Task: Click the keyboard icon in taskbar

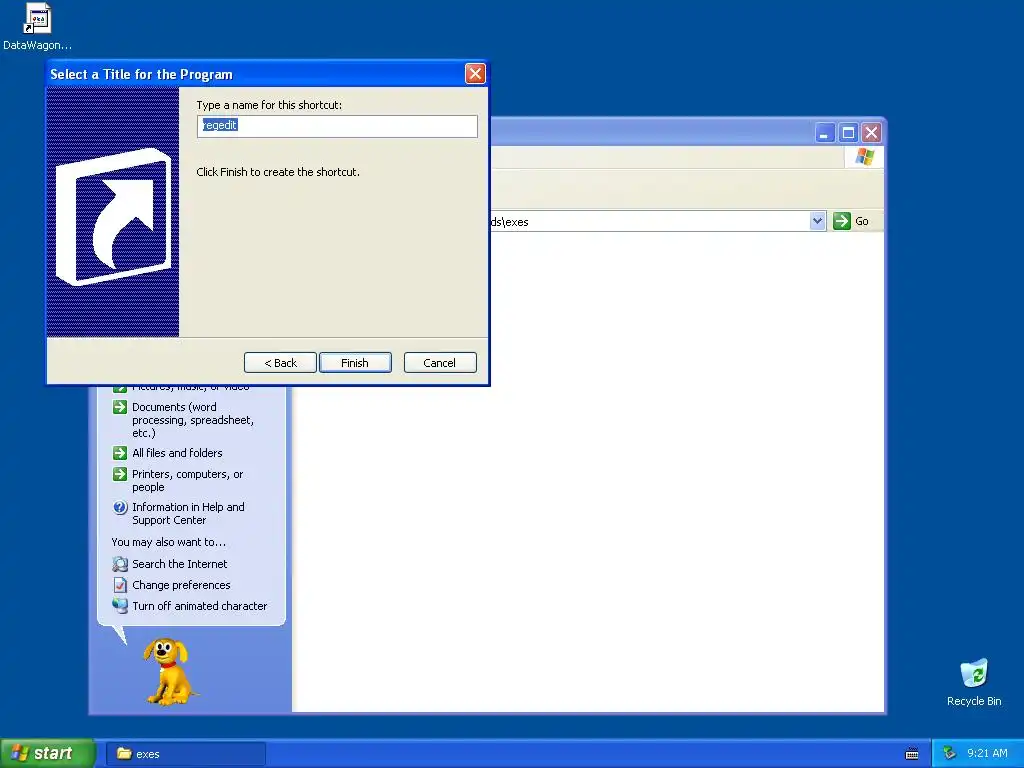Action: (912, 754)
